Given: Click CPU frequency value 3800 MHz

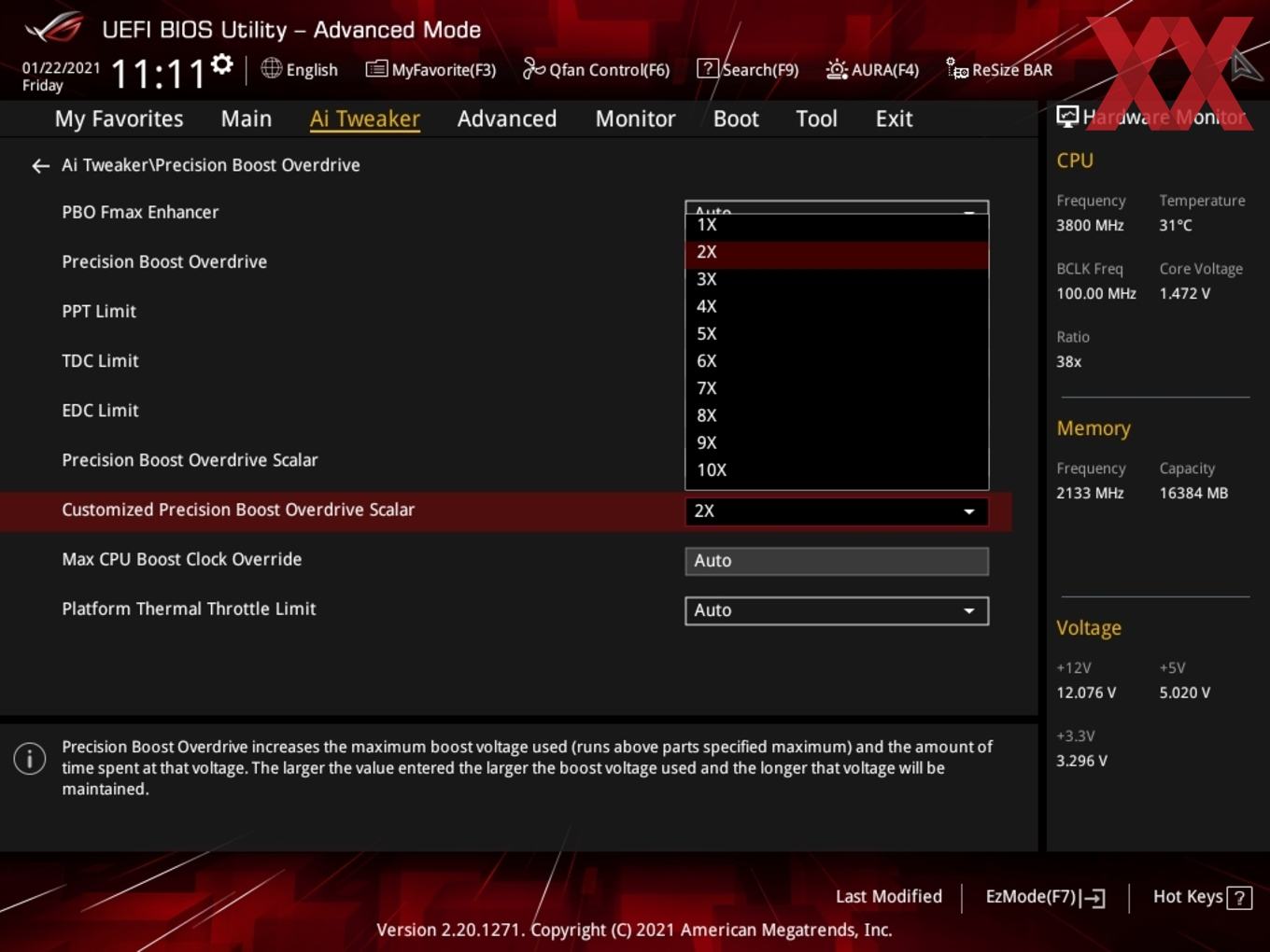Looking at the screenshot, I should [1090, 226].
